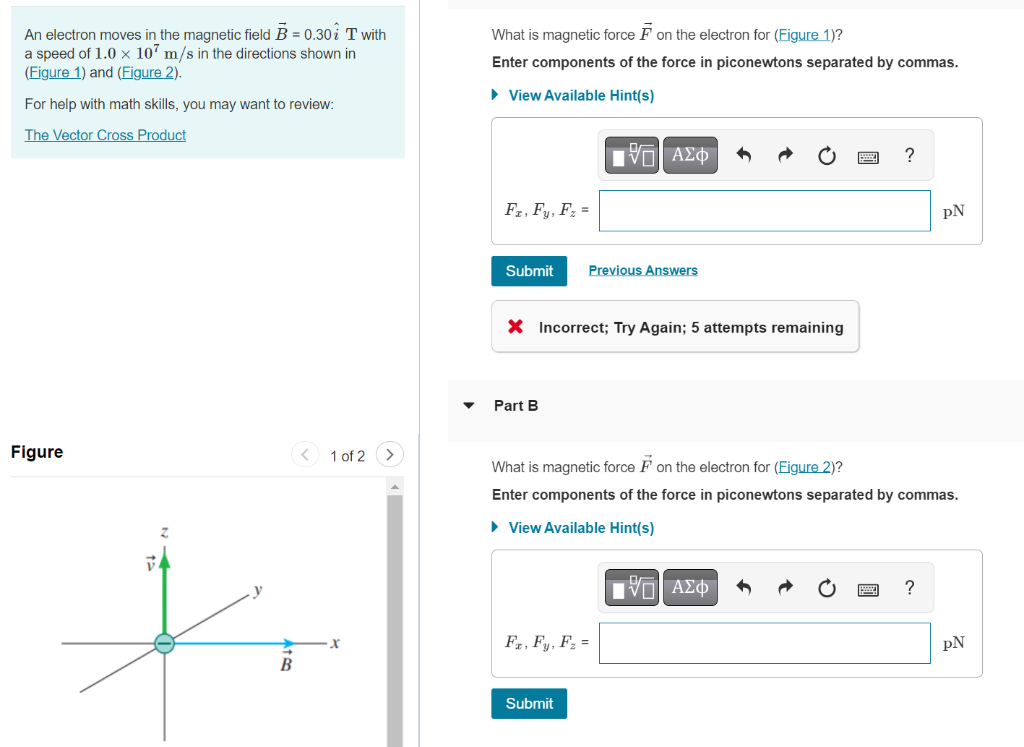This screenshot has width=1024, height=747.
Task: Advance to figure 2 using the next arrow
Action: (x=389, y=454)
